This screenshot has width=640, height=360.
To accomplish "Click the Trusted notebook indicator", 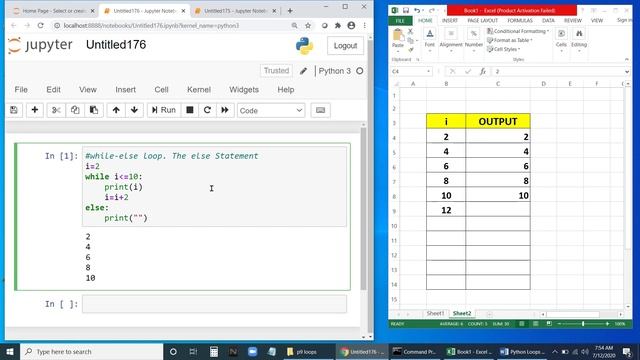I will point(276,71).
